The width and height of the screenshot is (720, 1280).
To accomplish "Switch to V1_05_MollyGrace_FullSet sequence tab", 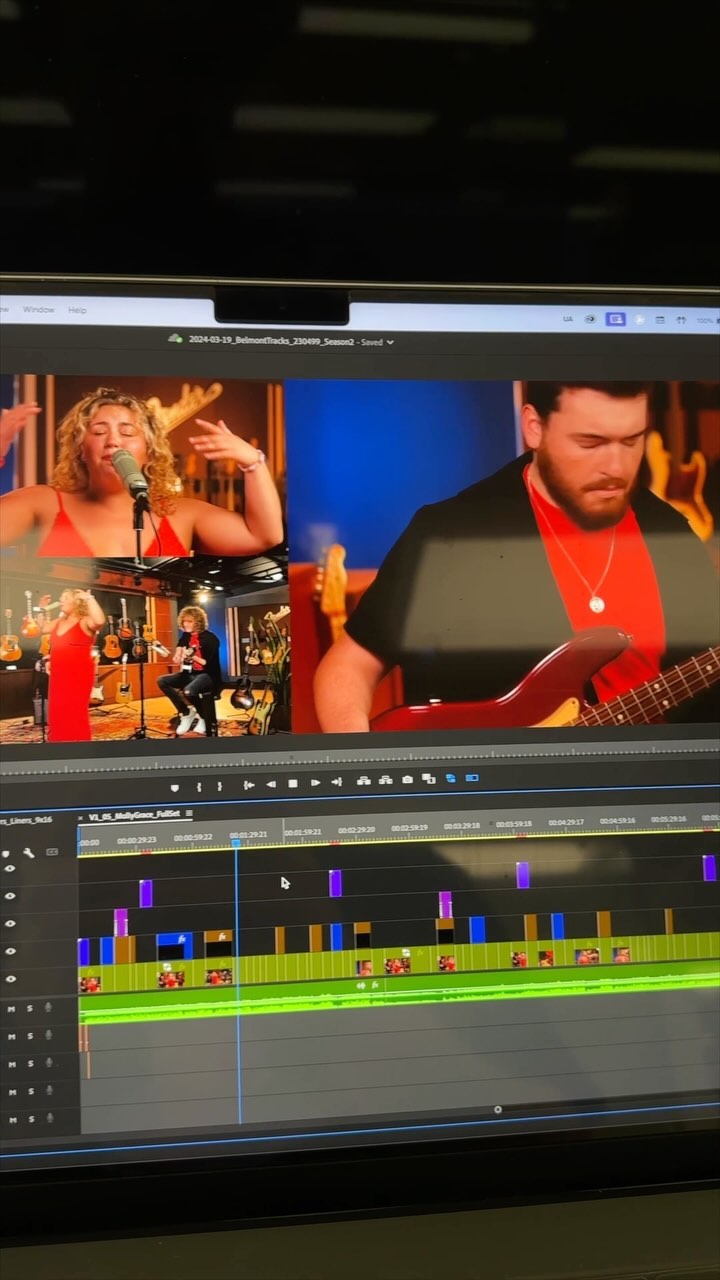I will 133,816.
